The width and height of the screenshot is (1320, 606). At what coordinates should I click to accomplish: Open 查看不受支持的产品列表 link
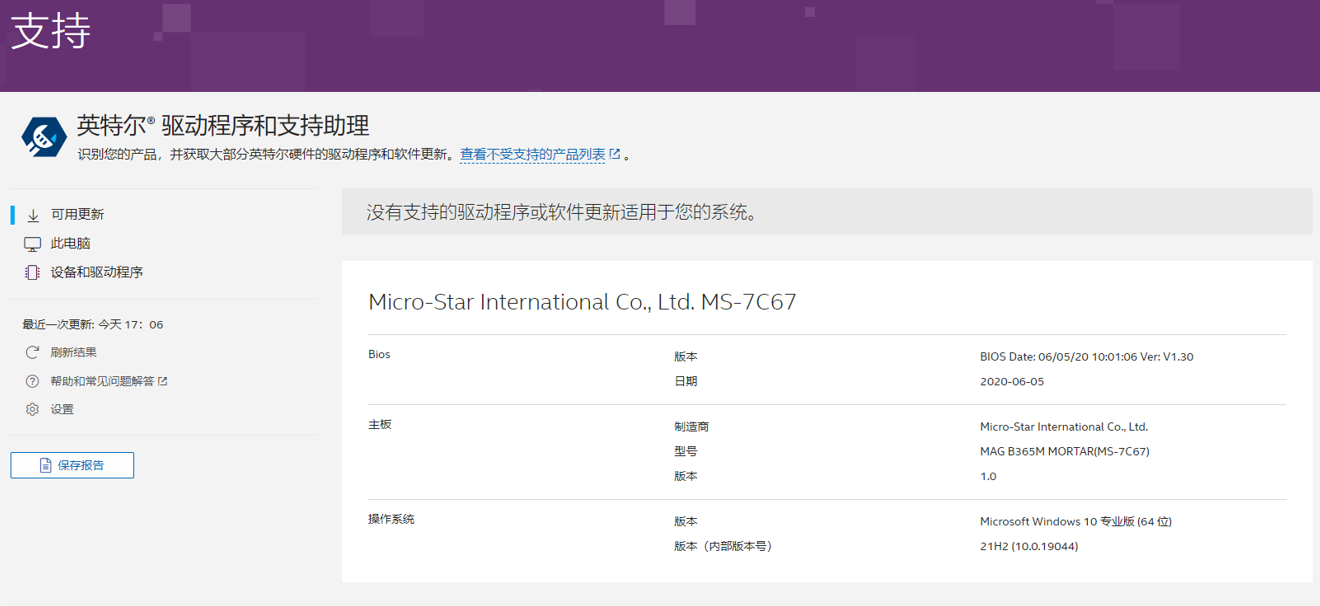pyautogui.click(x=533, y=155)
